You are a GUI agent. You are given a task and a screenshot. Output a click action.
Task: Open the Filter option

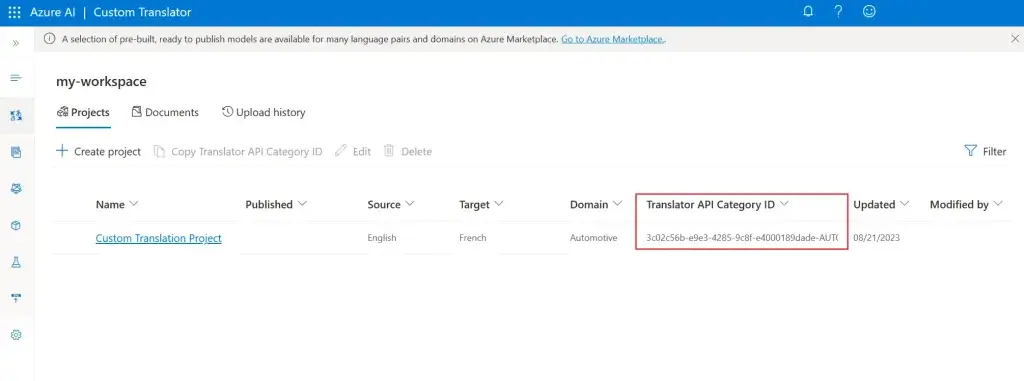pyautogui.click(x=985, y=152)
